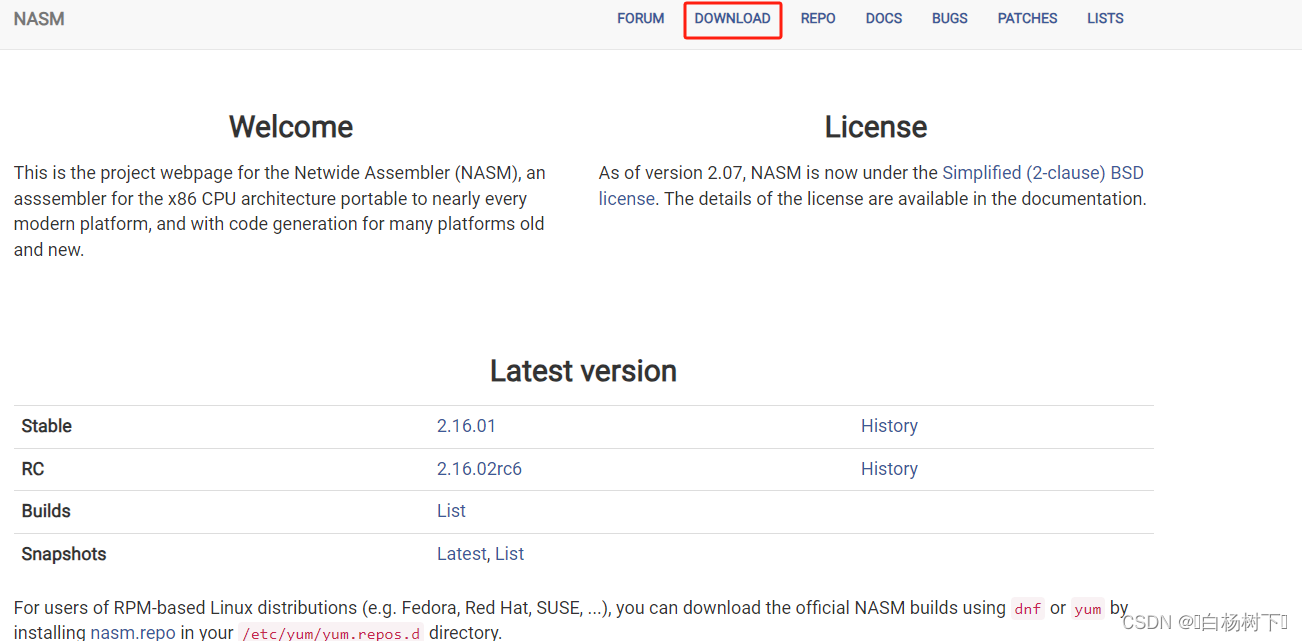Click the yum code snippet
This screenshot has height=641, width=1302.
point(1088,608)
